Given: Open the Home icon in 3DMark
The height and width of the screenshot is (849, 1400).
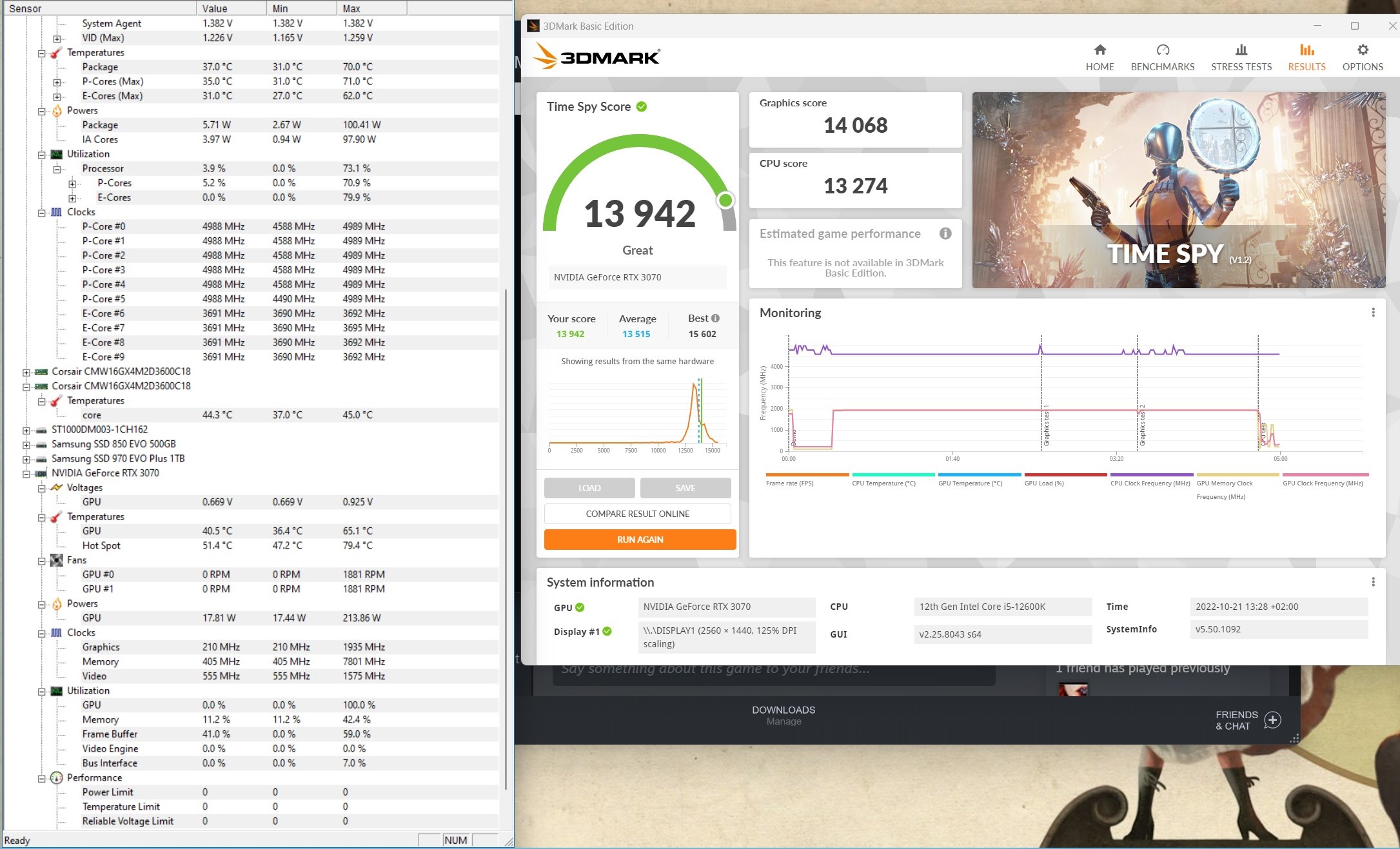Looking at the screenshot, I should pyautogui.click(x=1099, y=50).
